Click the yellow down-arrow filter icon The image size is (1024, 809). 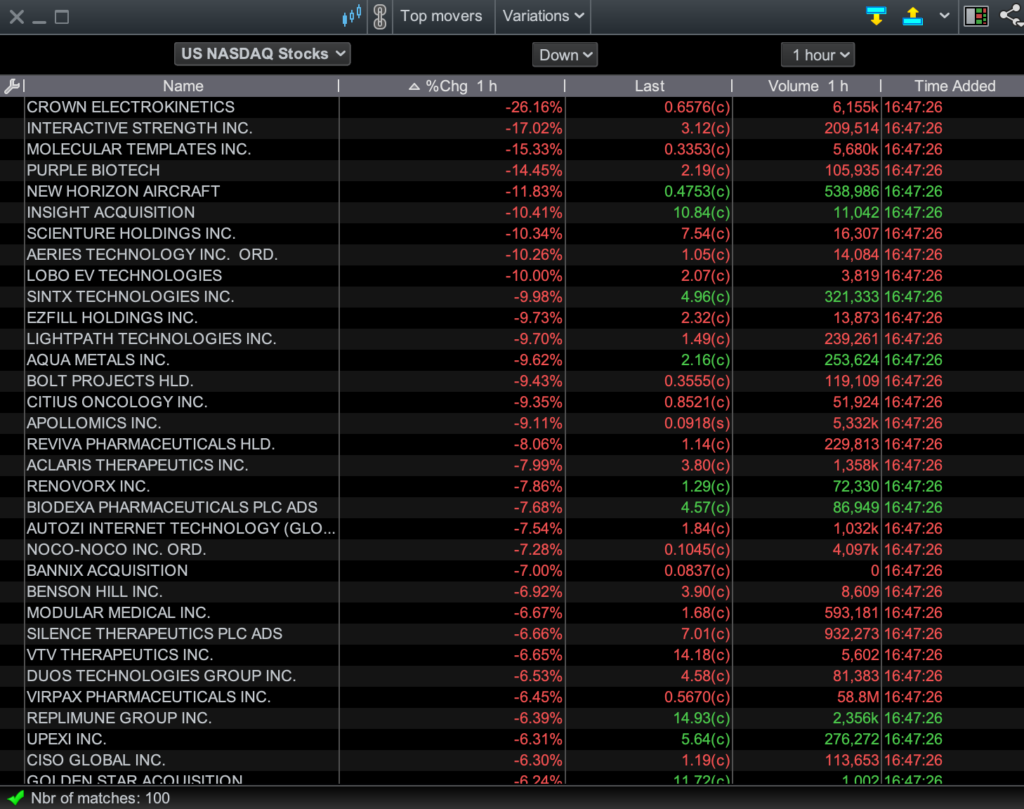tap(876, 16)
